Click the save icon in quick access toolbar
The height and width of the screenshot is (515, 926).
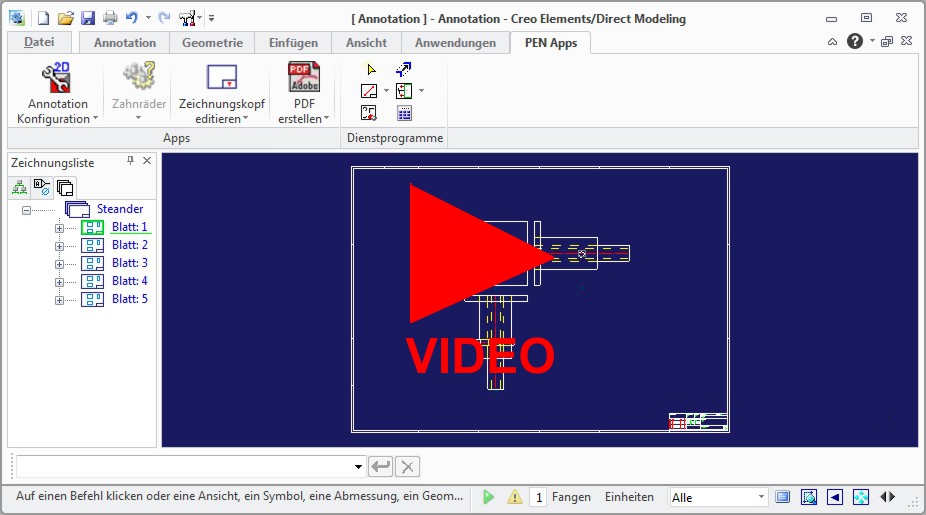point(87,17)
